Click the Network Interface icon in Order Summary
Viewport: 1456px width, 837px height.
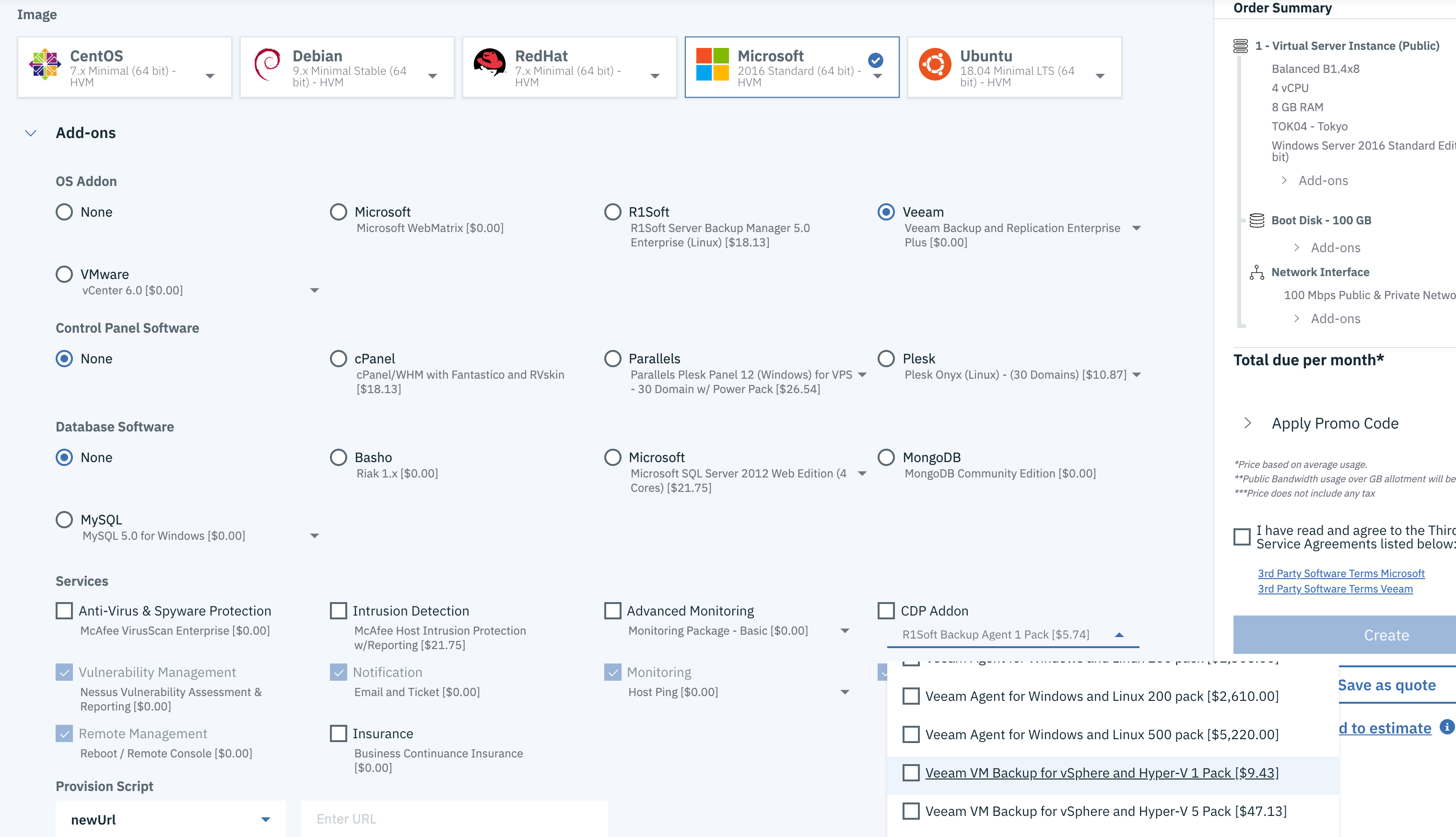[x=1256, y=272]
